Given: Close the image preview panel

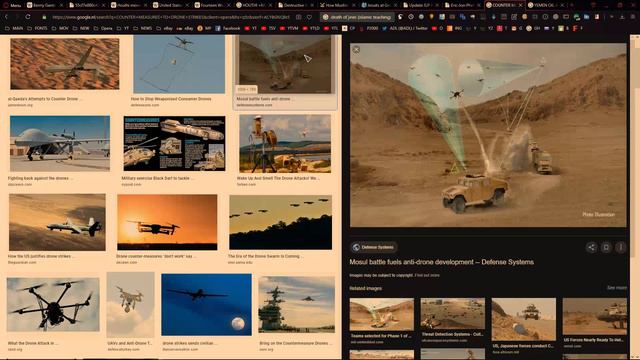Looking at the screenshot, I should pyautogui.click(x=356, y=49).
